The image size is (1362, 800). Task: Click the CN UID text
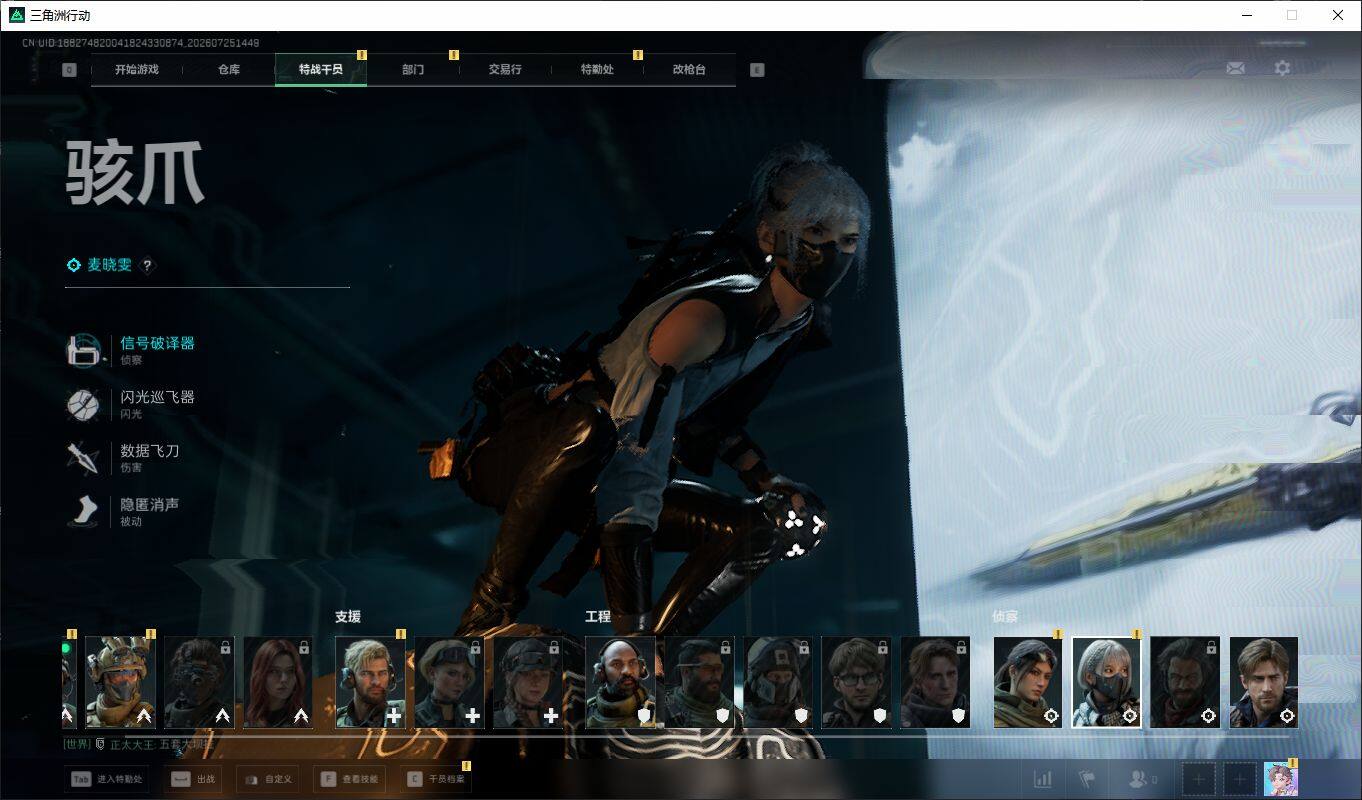[x=141, y=43]
